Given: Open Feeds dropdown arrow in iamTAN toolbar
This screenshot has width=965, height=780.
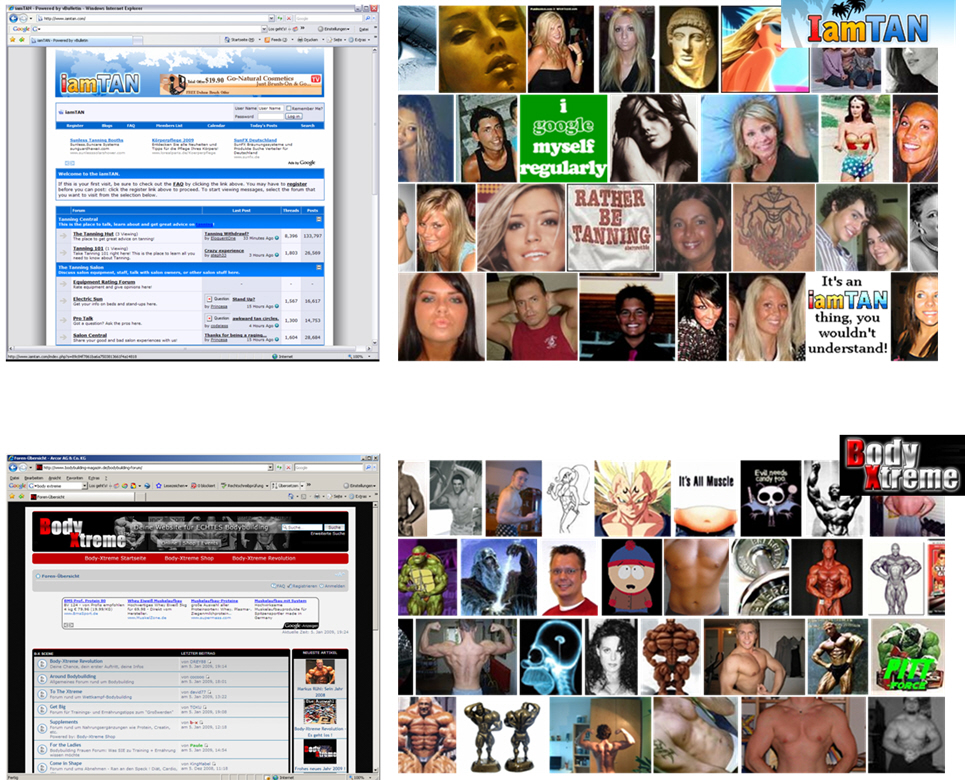Looking at the screenshot, I should click(x=292, y=39).
